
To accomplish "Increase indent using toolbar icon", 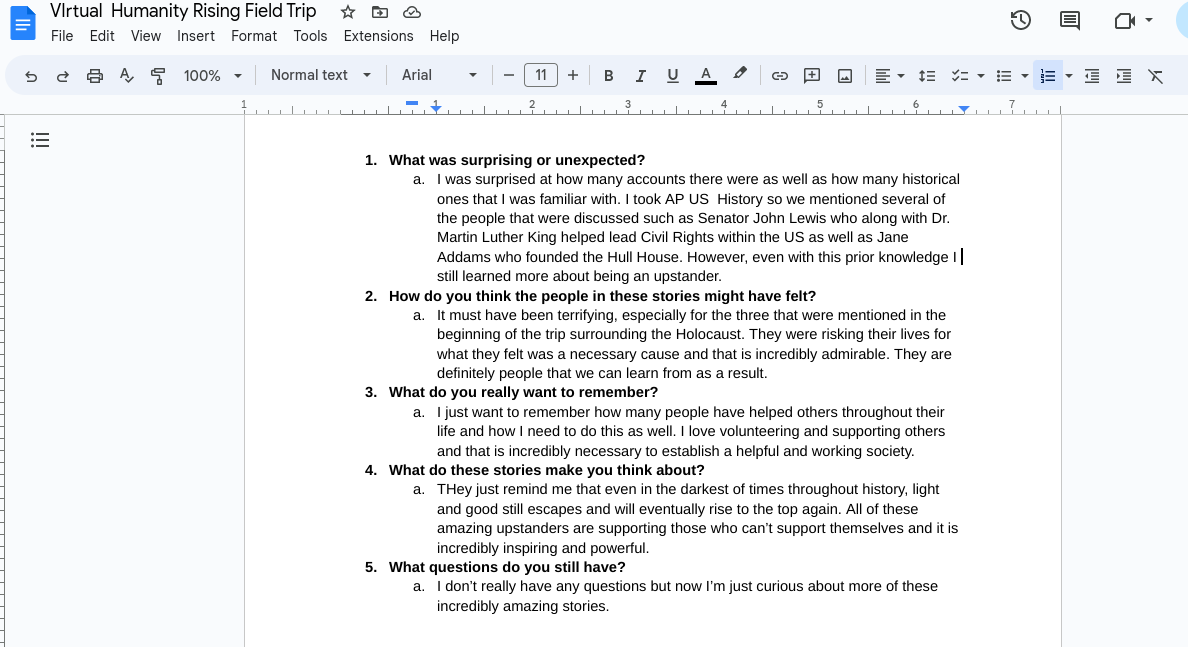I will click(x=1124, y=76).
